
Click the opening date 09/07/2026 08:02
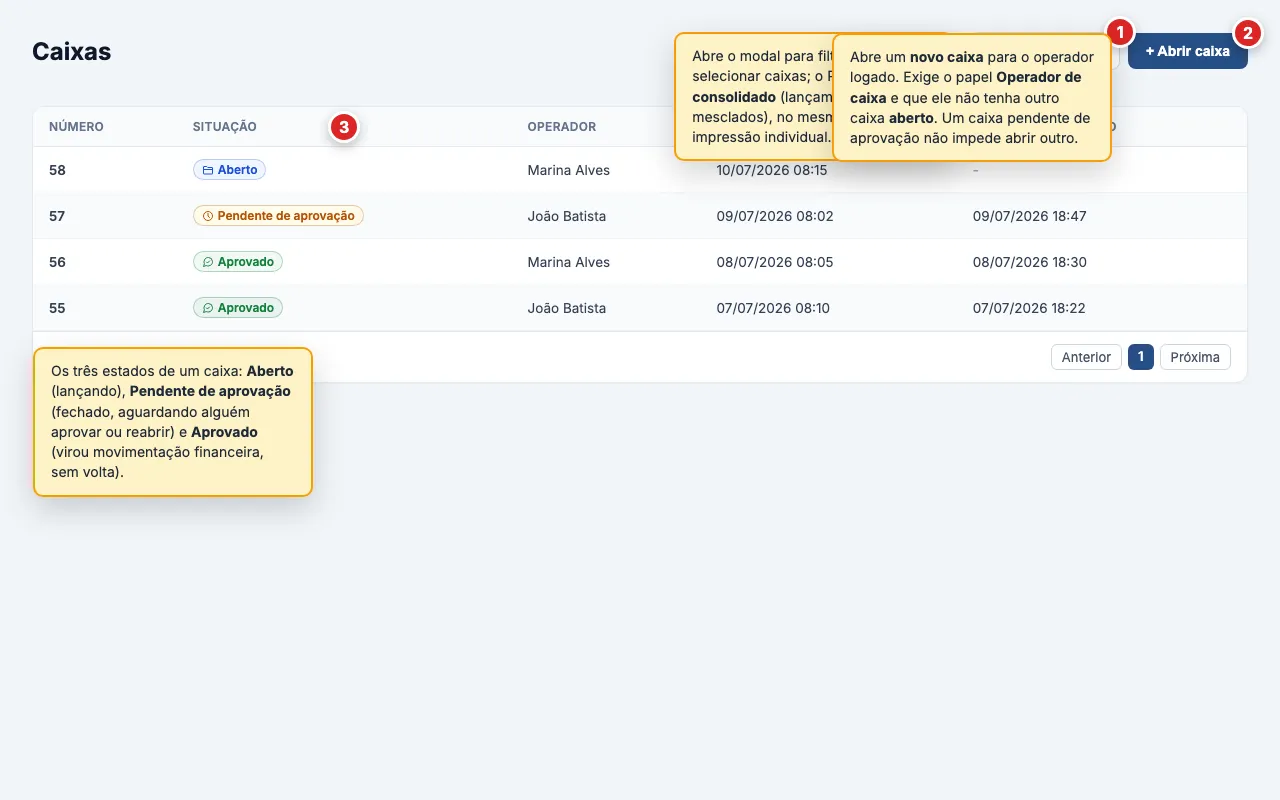tap(775, 216)
